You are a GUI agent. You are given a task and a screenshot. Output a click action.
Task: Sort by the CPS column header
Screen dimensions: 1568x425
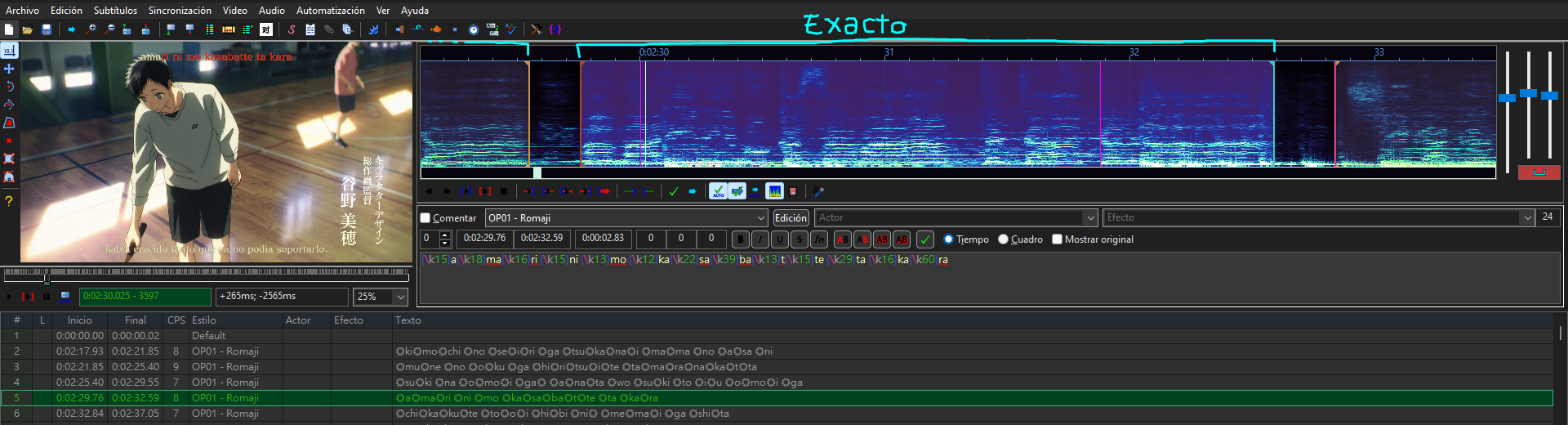pos(176,320)
